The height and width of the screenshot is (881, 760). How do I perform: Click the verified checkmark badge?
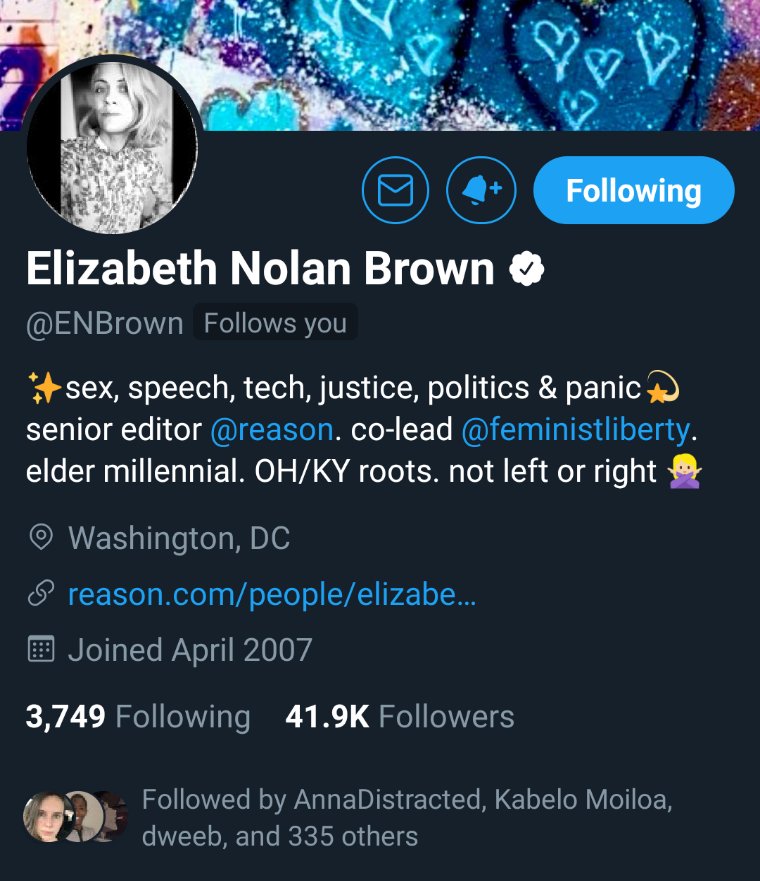coord(526,269)
